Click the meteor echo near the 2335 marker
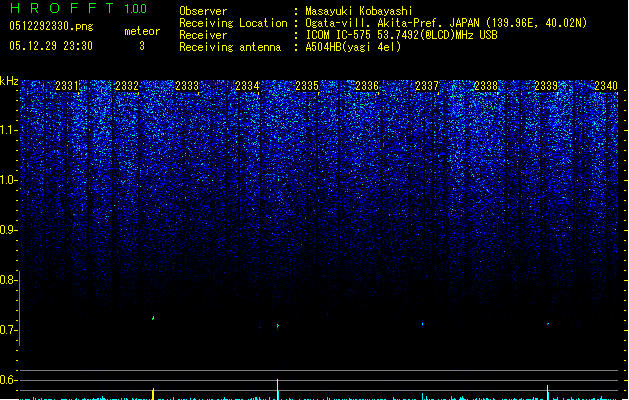Screen dimensions: 629x400 tap(278, 326)
